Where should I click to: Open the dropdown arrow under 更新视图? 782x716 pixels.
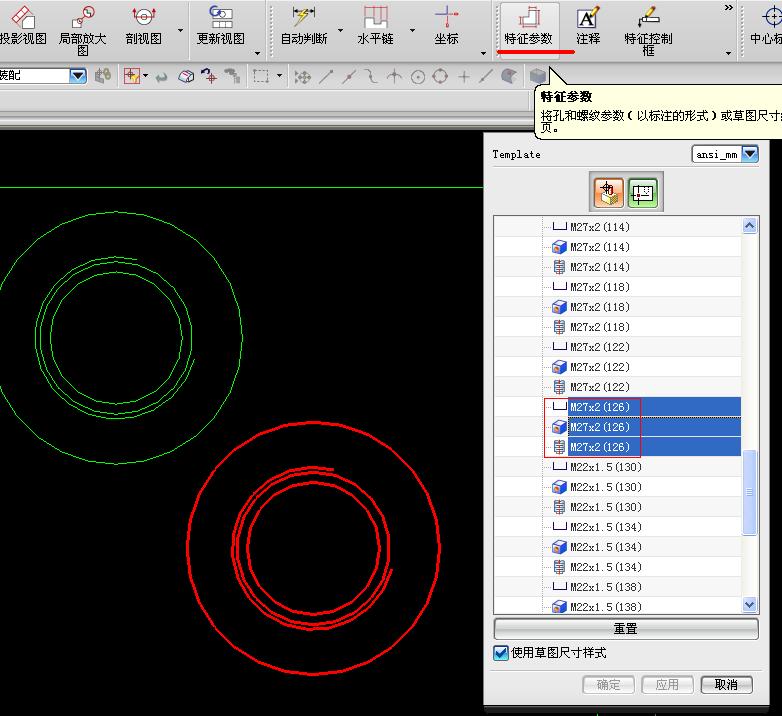(x=257, y=53)
